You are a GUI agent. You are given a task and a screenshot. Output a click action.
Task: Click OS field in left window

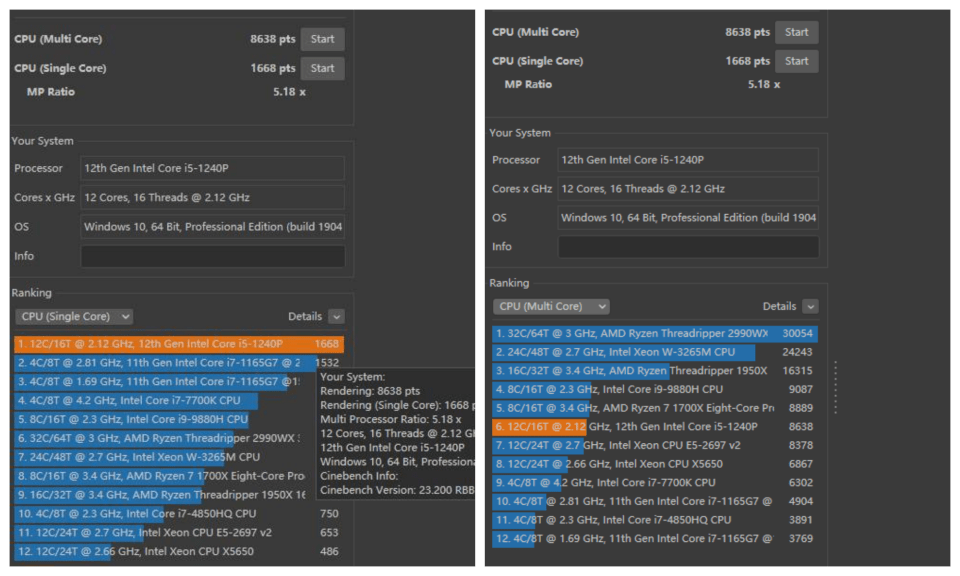(x=212, y=226)
